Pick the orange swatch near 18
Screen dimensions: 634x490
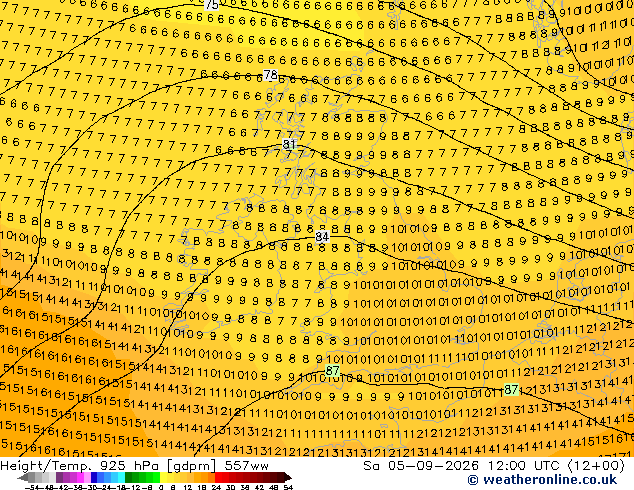pyautogui.click(x=205, y=477)
